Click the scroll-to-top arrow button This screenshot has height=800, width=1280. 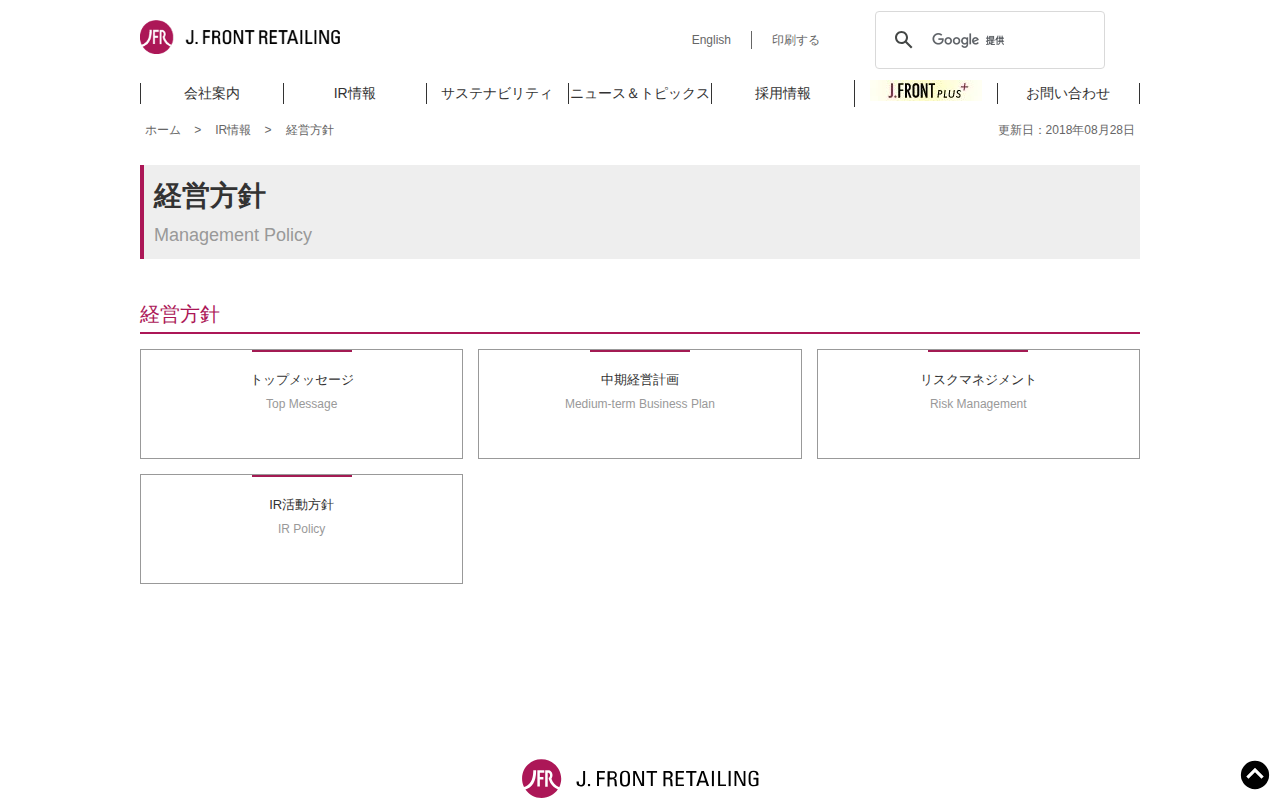[x=1255, y=775]
